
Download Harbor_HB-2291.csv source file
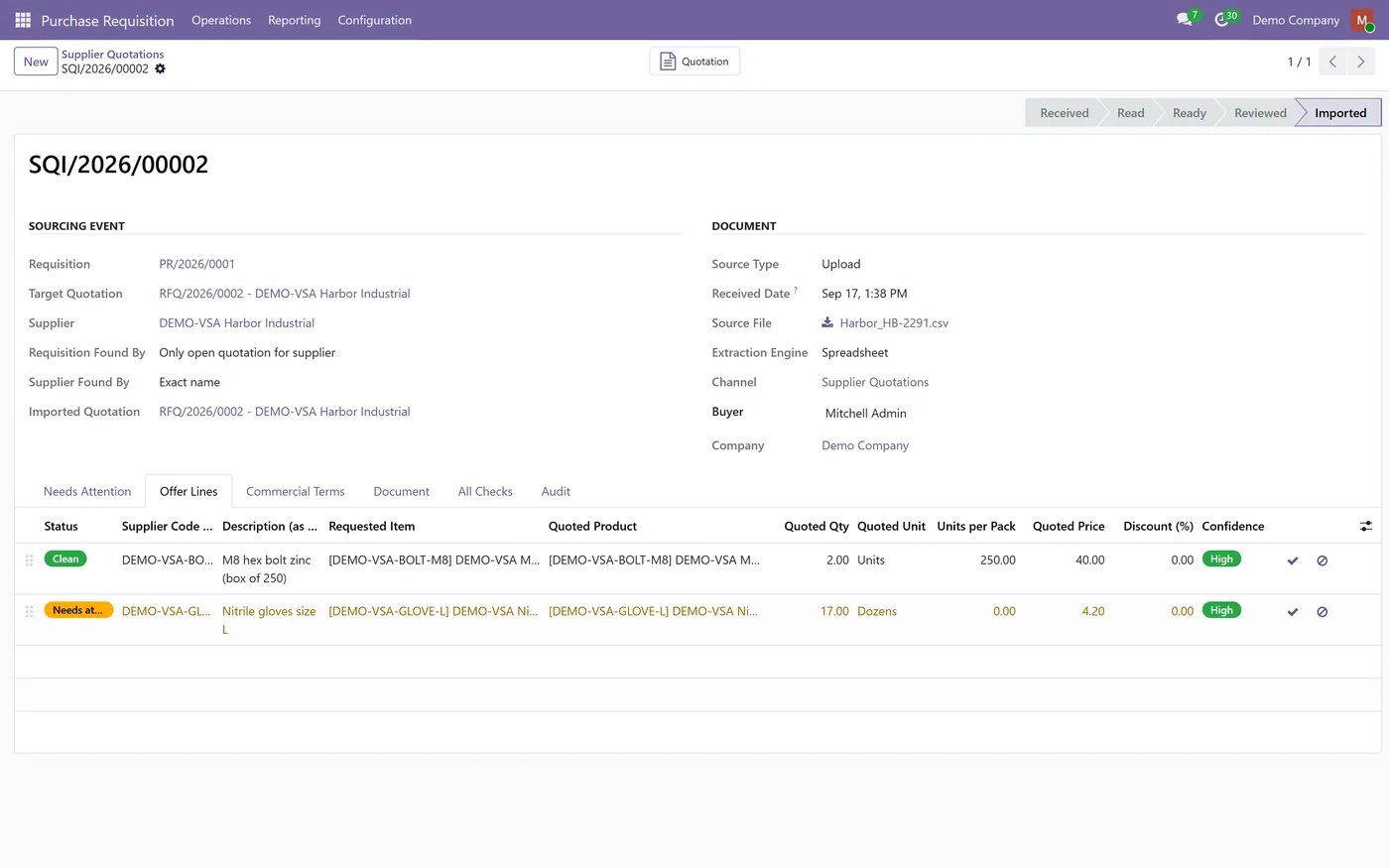894,323
